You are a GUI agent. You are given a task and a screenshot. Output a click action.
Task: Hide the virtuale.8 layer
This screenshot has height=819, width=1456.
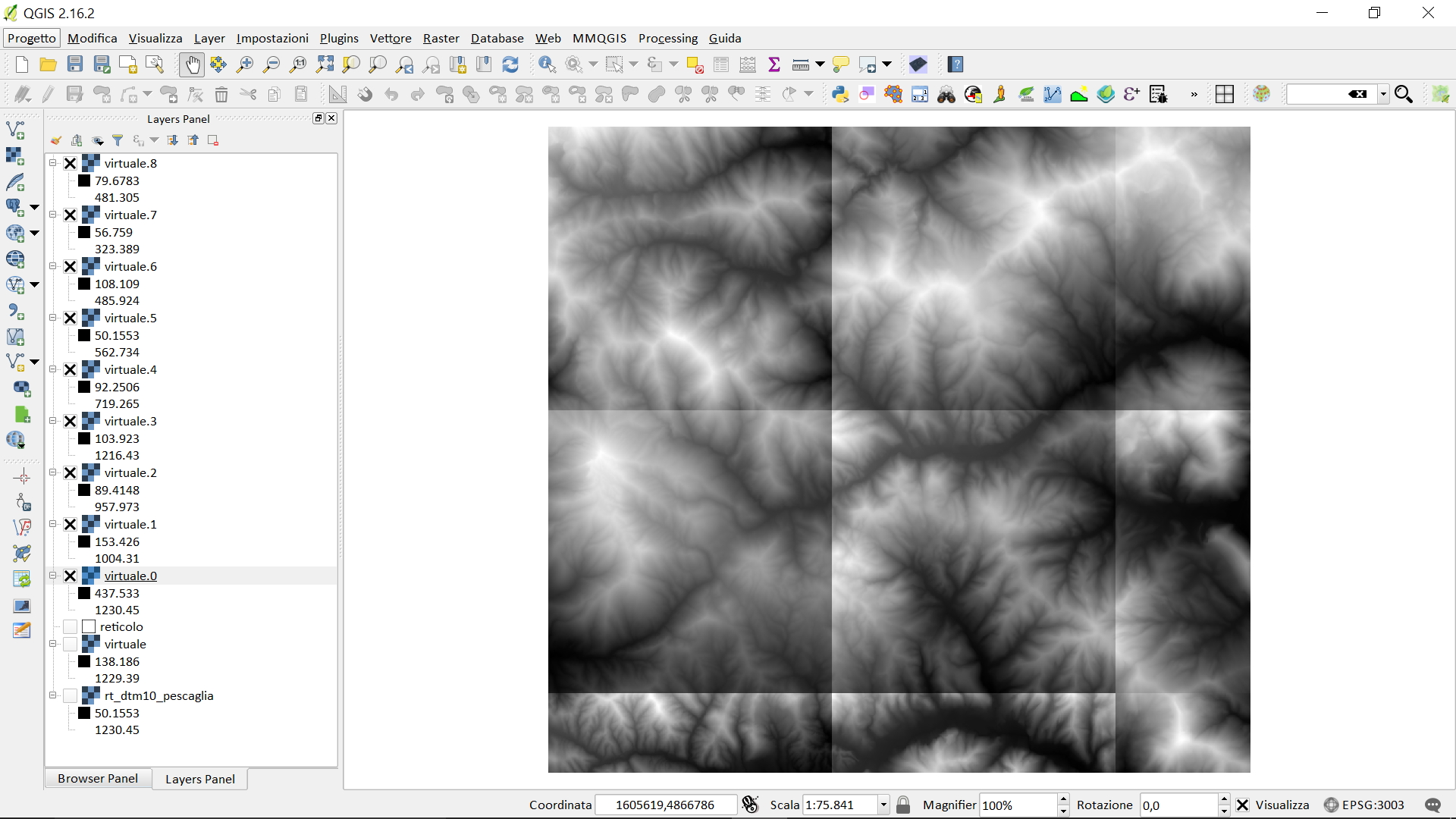point(71,164)
